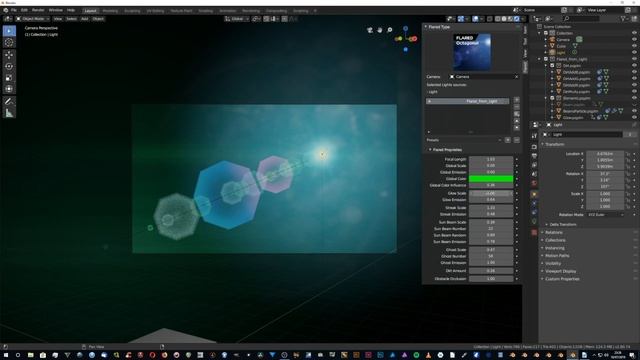Adjust the Ghost Number slider
The image size is (640, 360).
point(491,256)
